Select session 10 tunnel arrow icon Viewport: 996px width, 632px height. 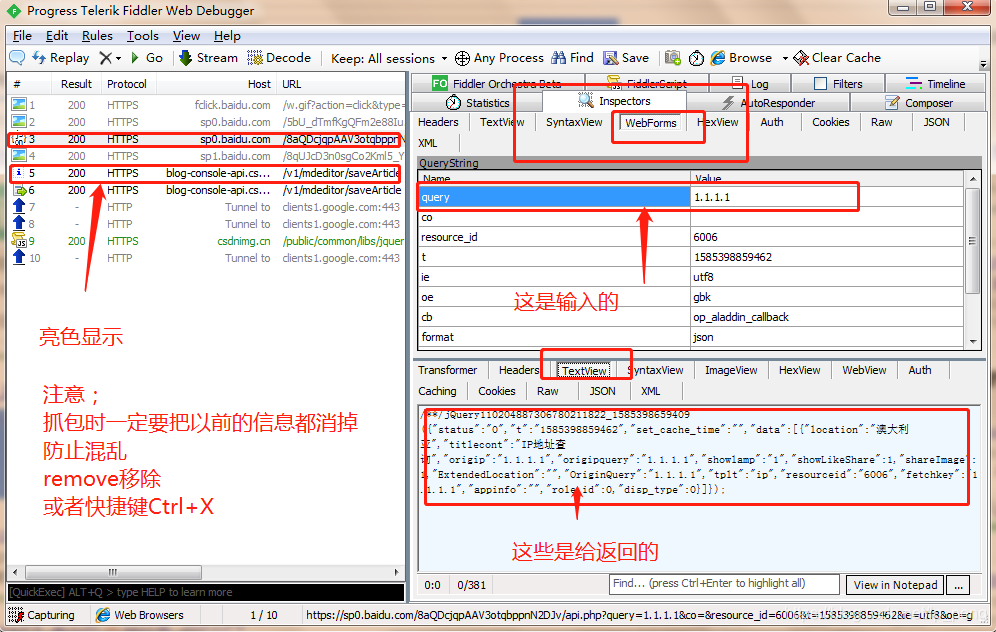[x=19, y=258]
